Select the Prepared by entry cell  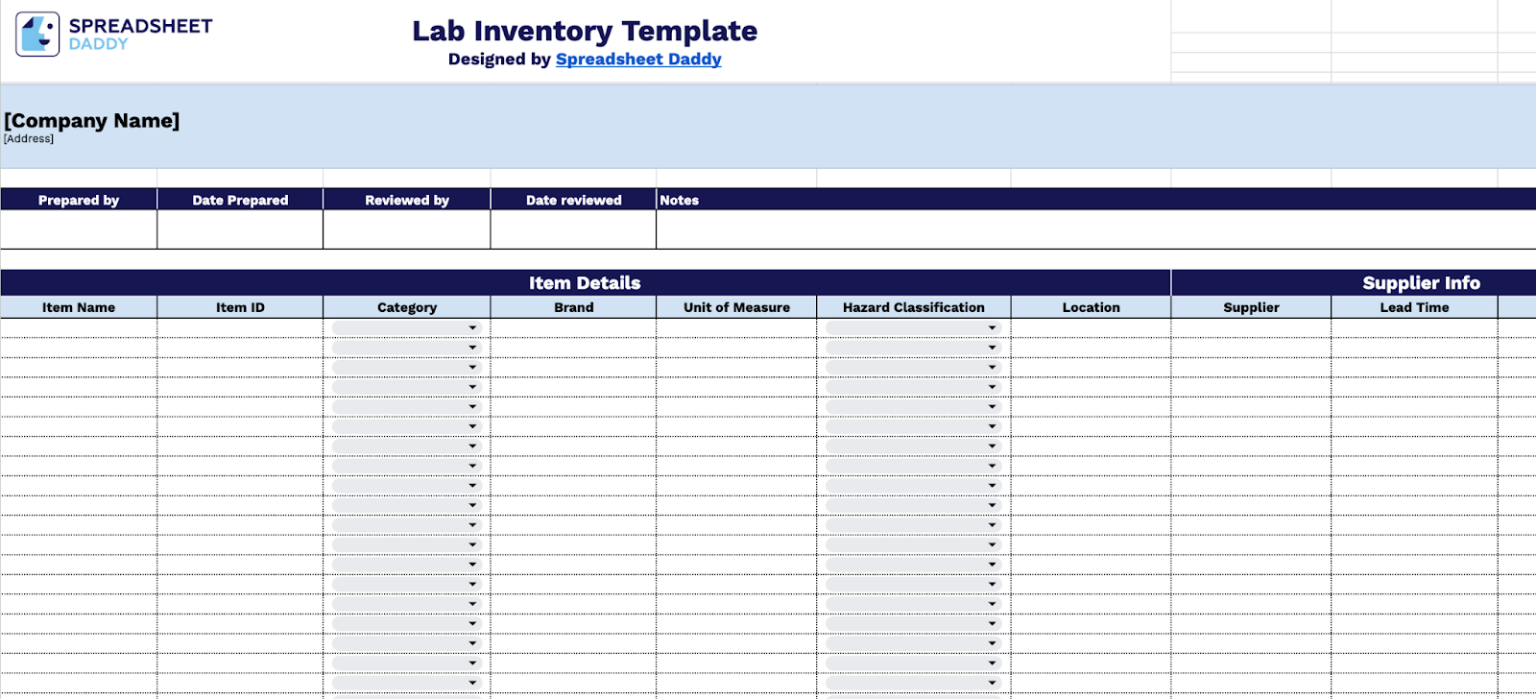(x=78, y=230)
